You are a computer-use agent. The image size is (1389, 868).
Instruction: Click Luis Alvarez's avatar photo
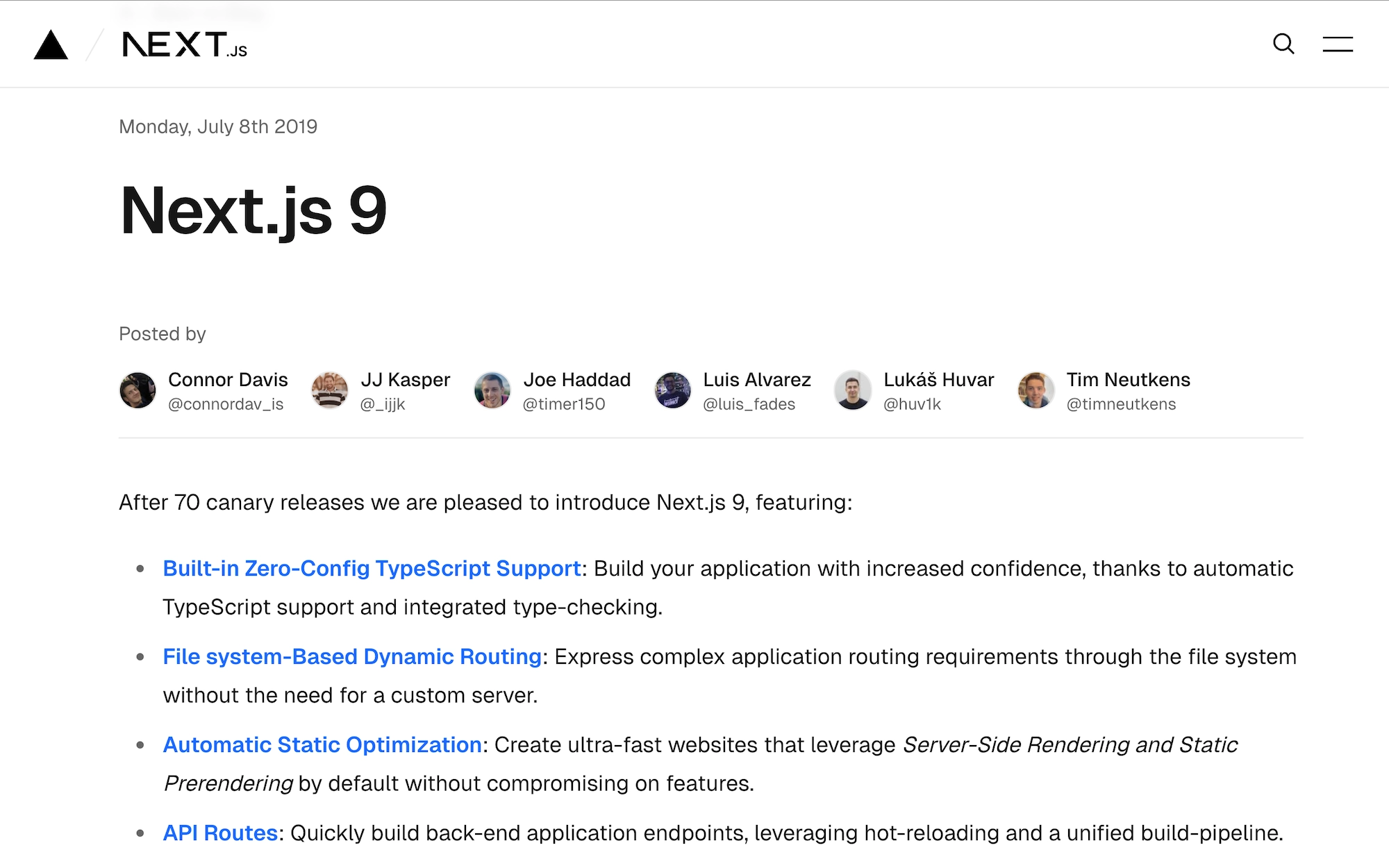pyautogui.click(x=672, y=390)
